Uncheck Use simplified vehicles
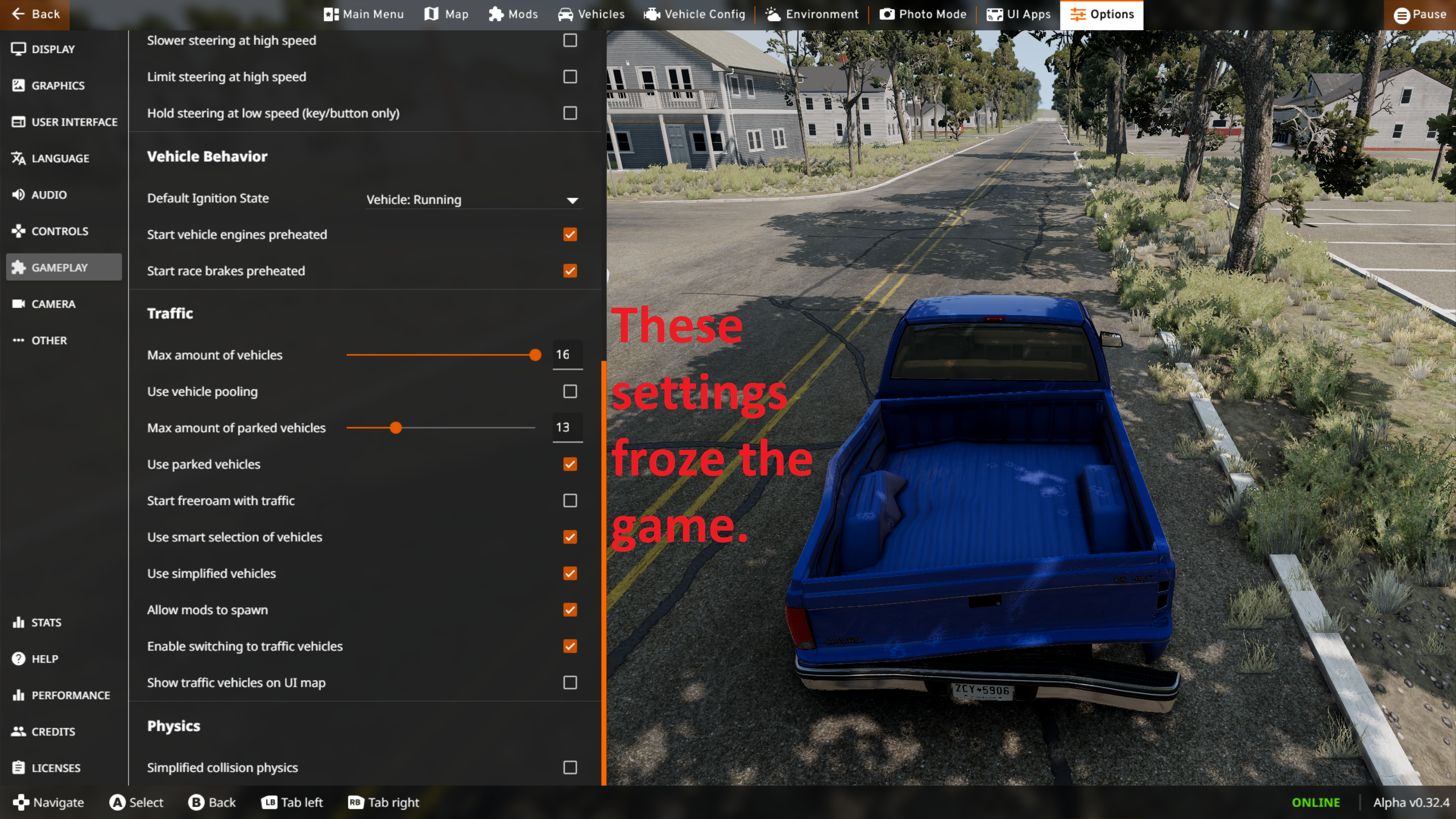This screenshot has height=819, width=1456. [570, 573]
